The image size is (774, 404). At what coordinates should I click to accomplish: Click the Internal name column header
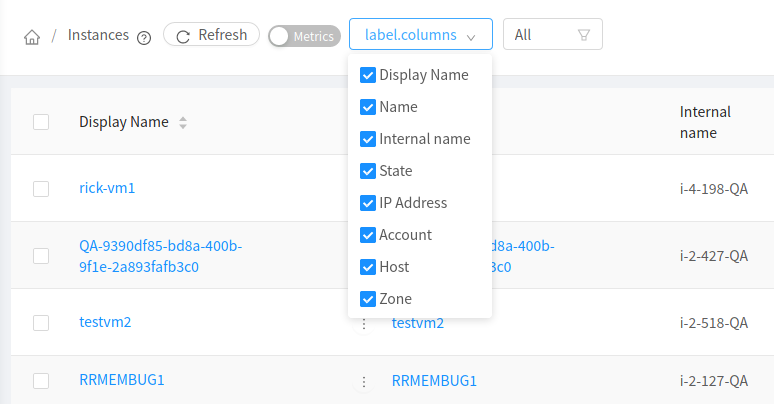[x=705, y=122]
